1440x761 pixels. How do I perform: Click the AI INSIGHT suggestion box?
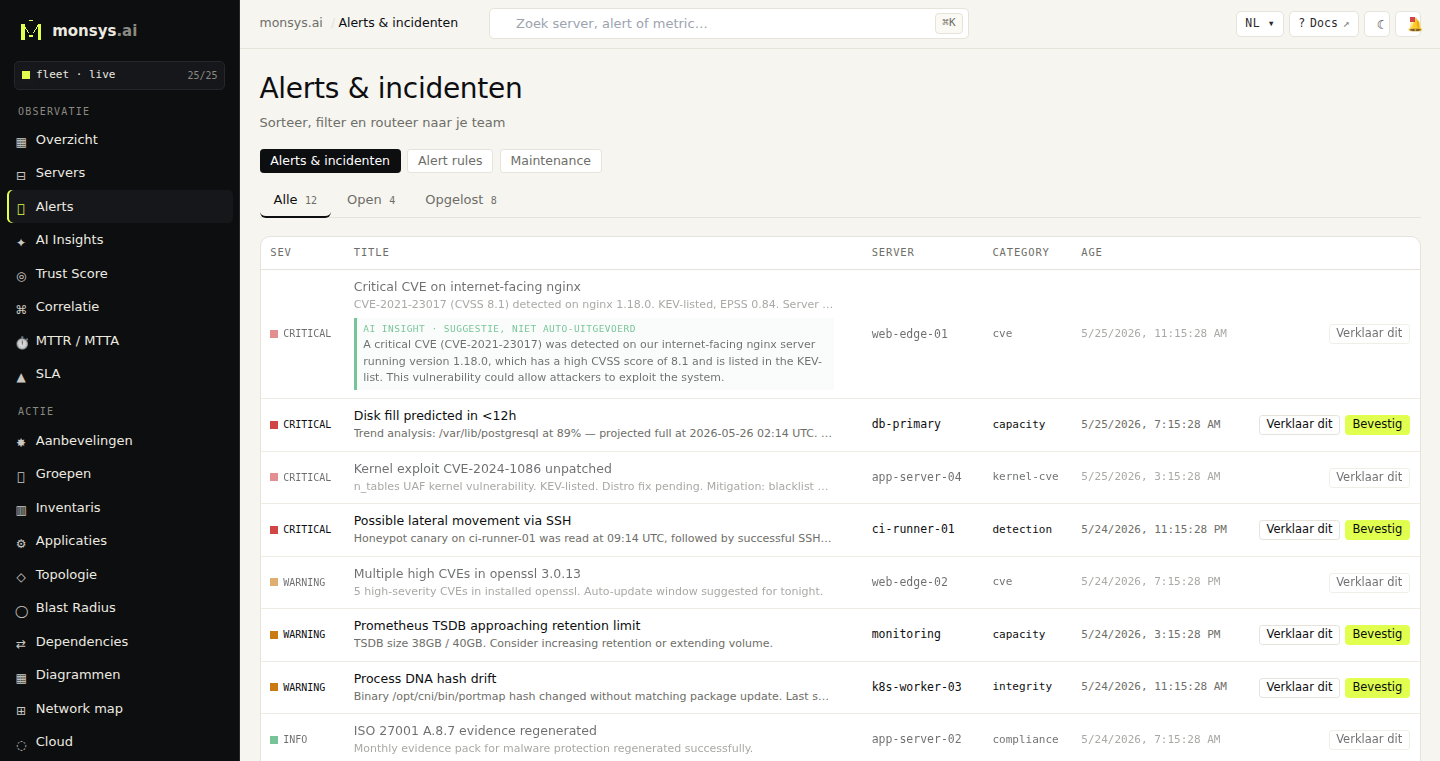click(594, 354)
